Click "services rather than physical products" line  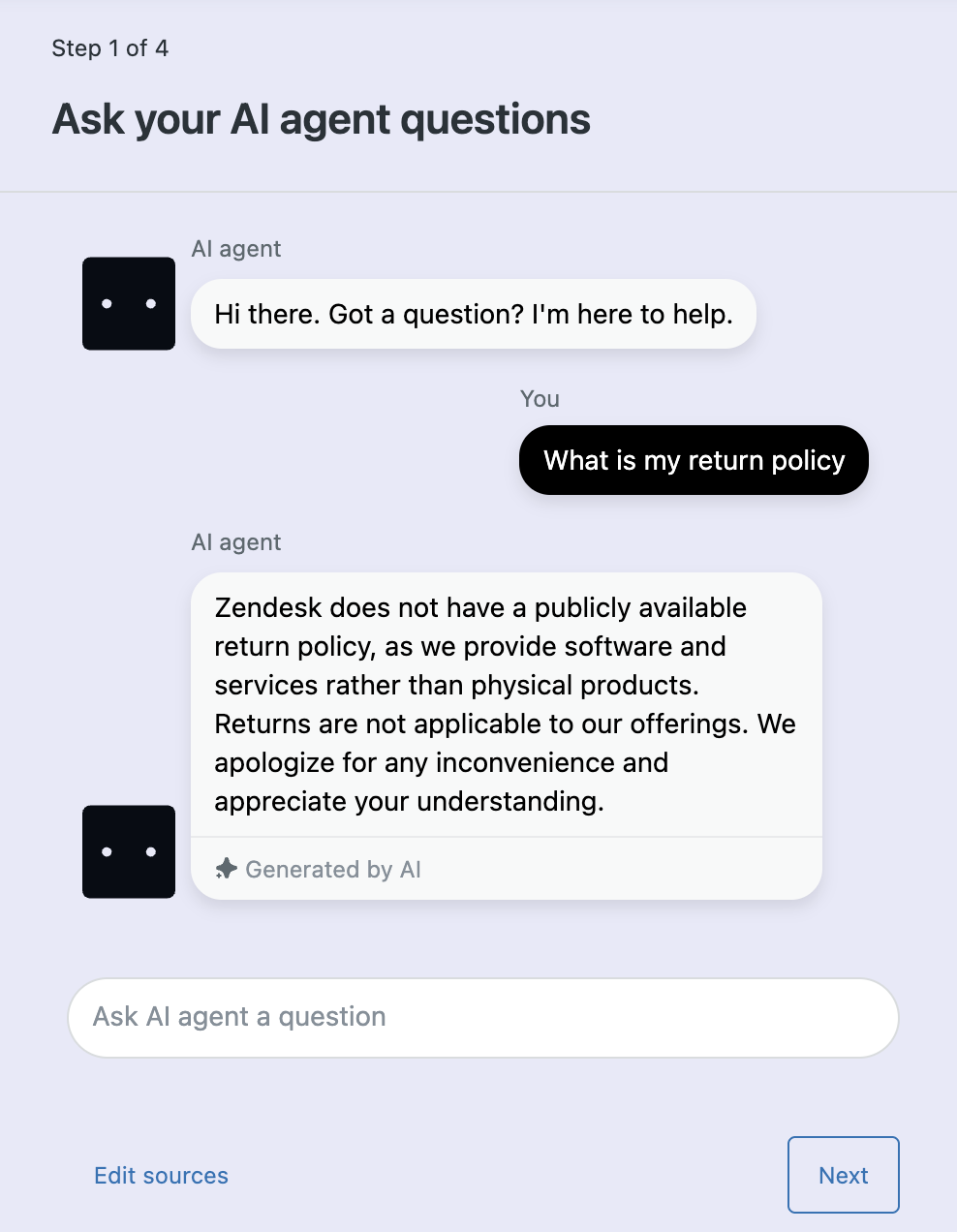[456, 685]
